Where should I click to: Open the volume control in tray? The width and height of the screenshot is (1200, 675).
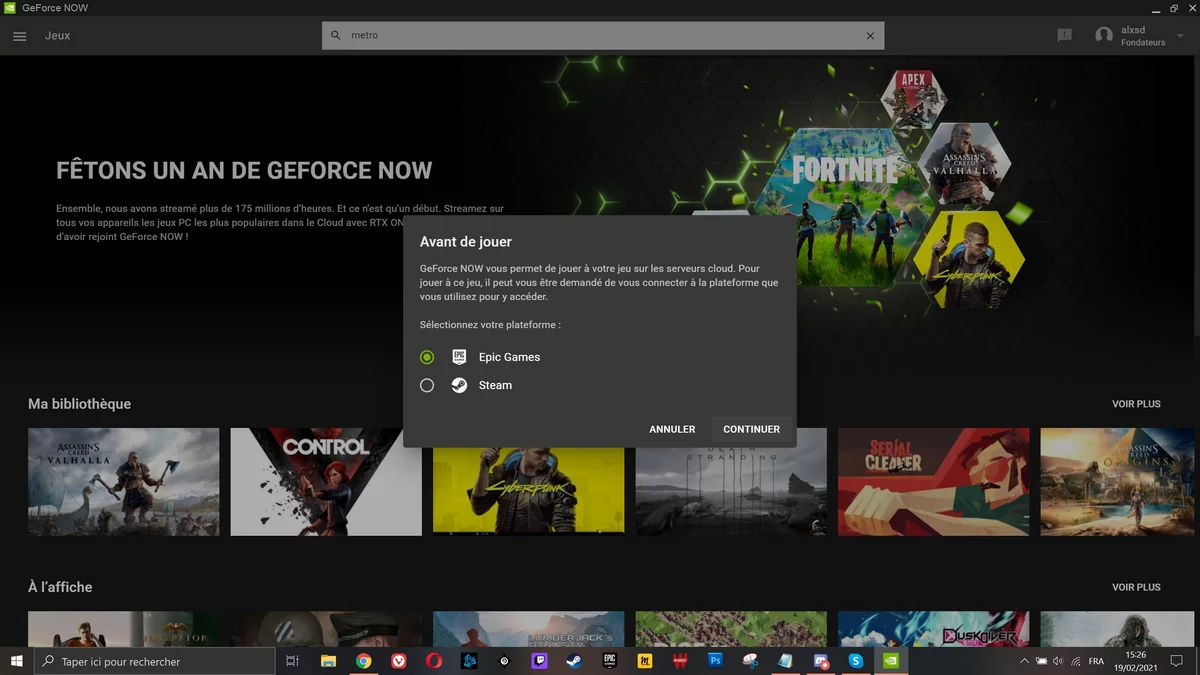point(1057,661)
